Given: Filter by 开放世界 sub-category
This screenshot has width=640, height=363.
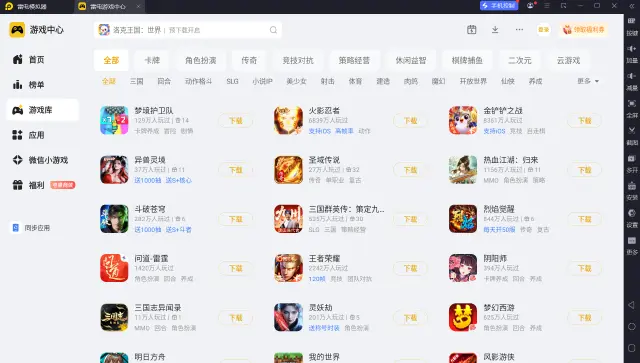Looking at the screenshot, I should 473,81.
